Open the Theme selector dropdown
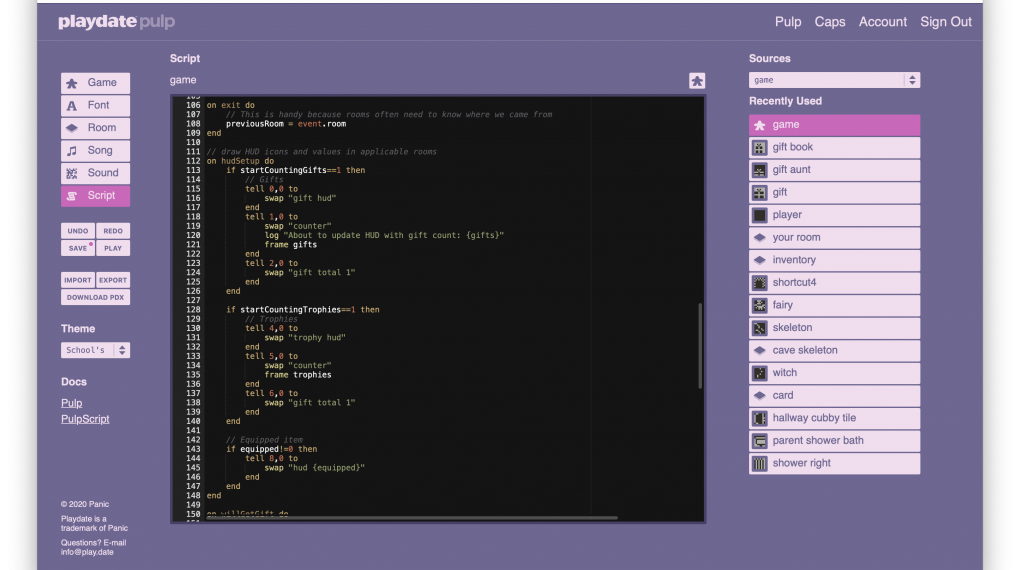Viewport: 1020px width, 570px height. pos(95,351)
